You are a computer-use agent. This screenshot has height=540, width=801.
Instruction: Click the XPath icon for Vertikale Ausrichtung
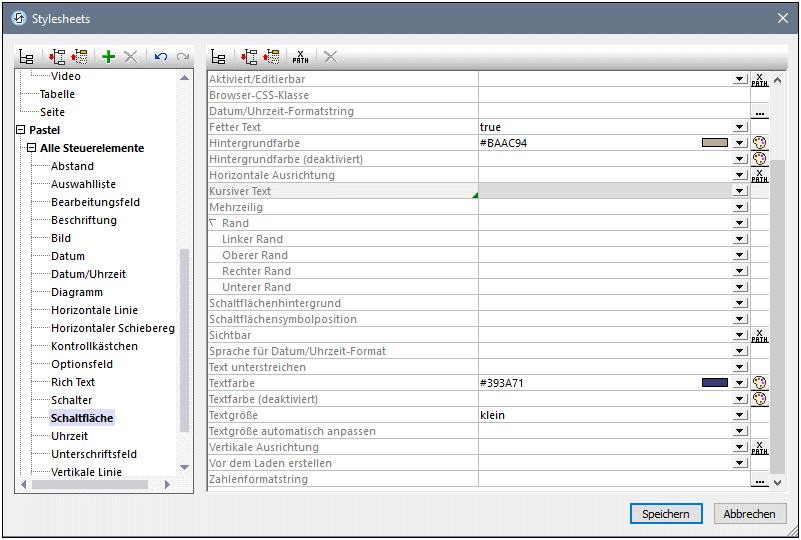tap(760, 447)
